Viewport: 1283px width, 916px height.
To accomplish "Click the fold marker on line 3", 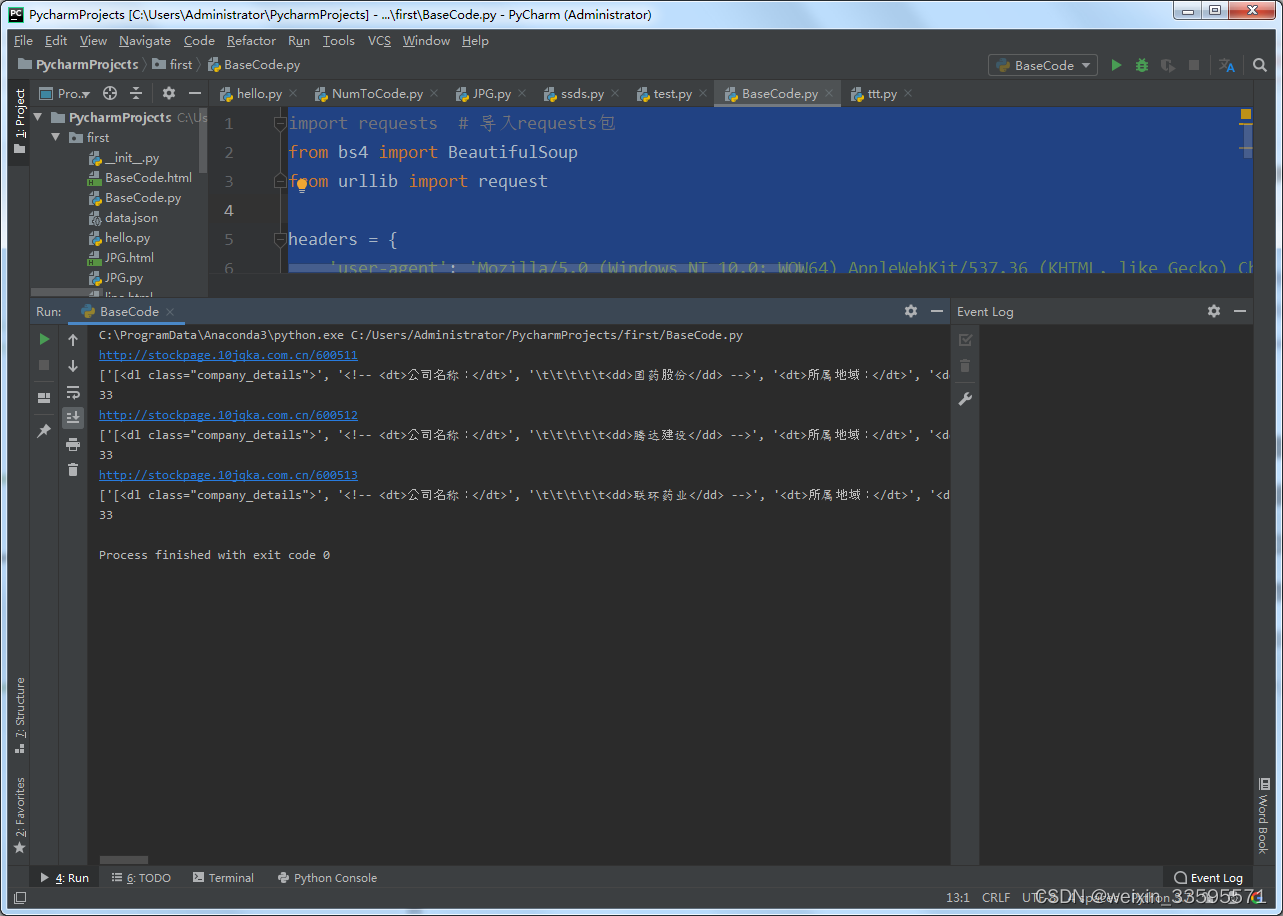I will [x=280, y=181].
